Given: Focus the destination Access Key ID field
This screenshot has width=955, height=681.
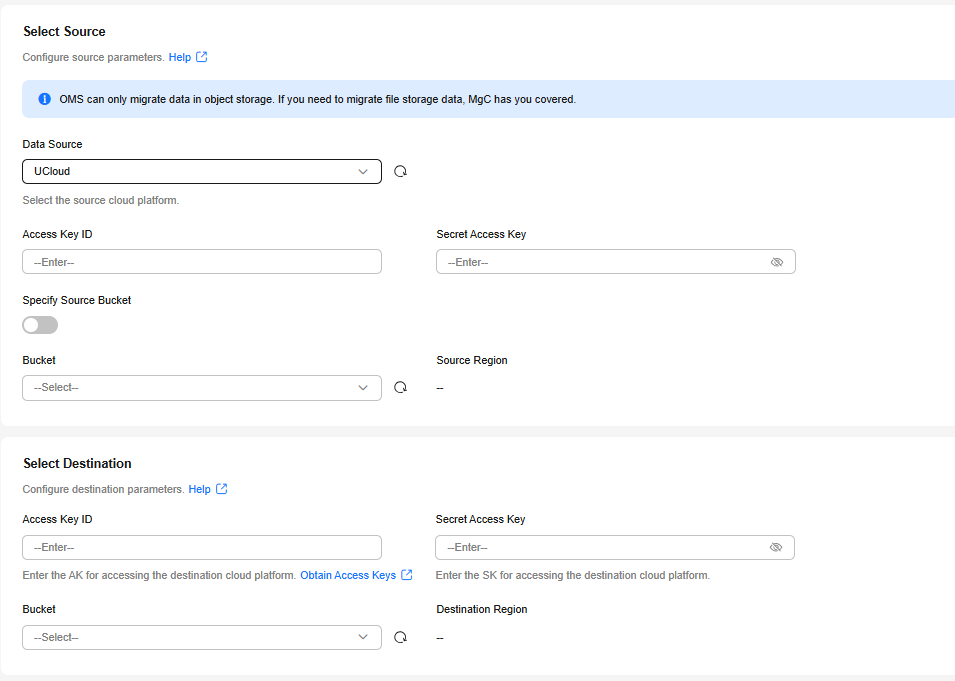Looking at the screenshot, I should tap(202, 548).
